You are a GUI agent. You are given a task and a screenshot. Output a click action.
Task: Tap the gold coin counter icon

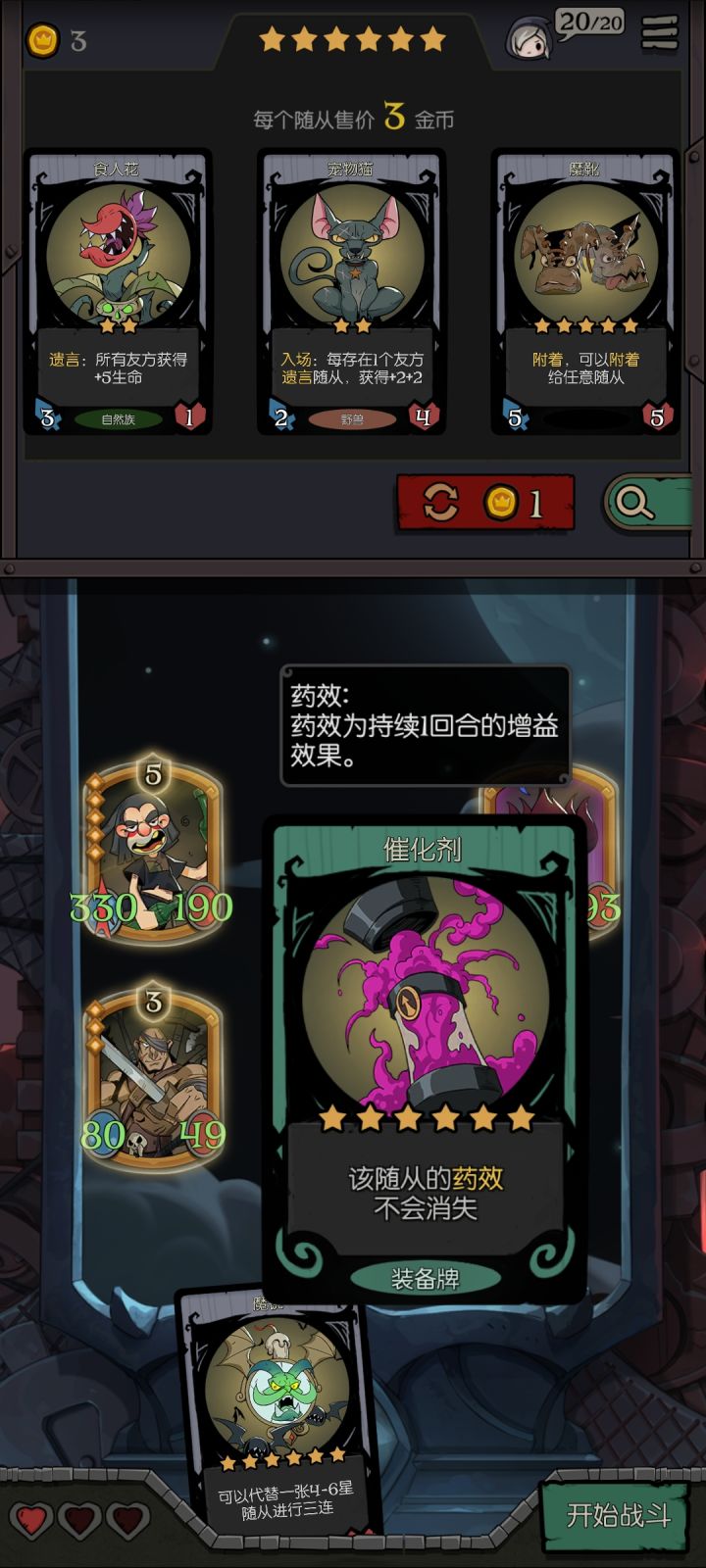coord(42,40)
